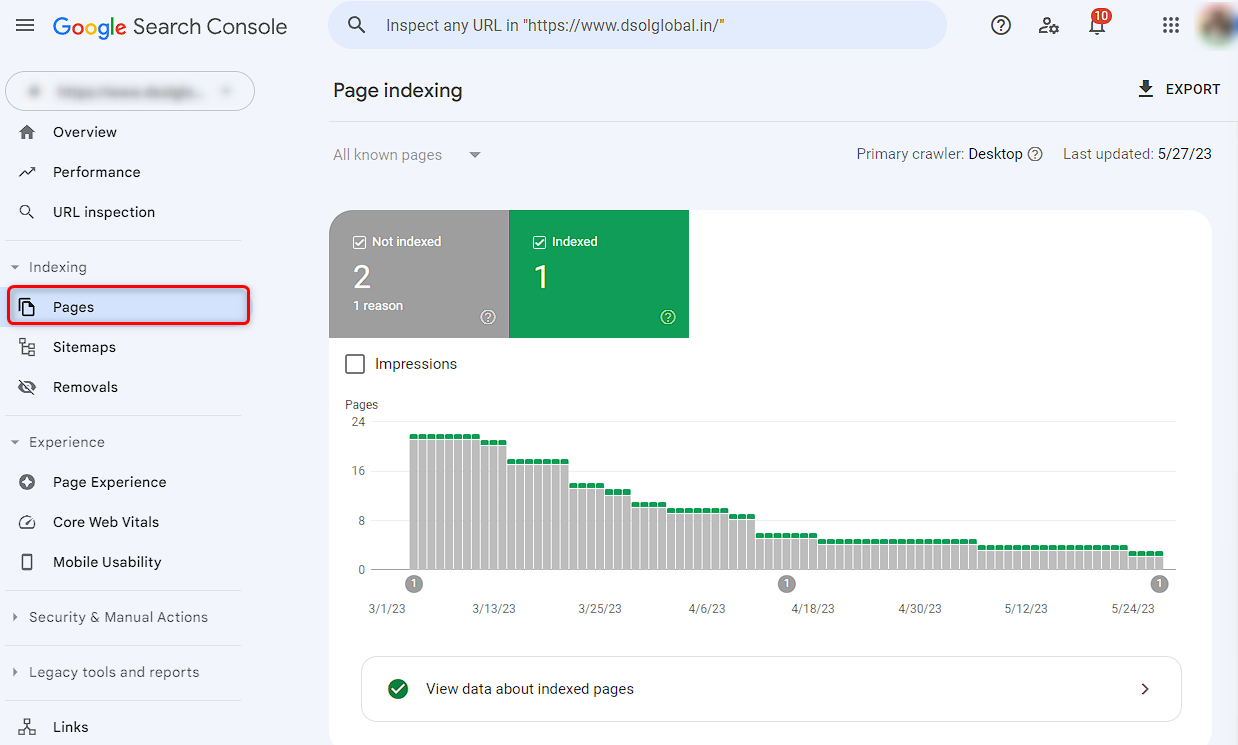This screenshot has height=745, width=1238.
Task: Open the Google apps grid
Action: (x=1171, y=26)
